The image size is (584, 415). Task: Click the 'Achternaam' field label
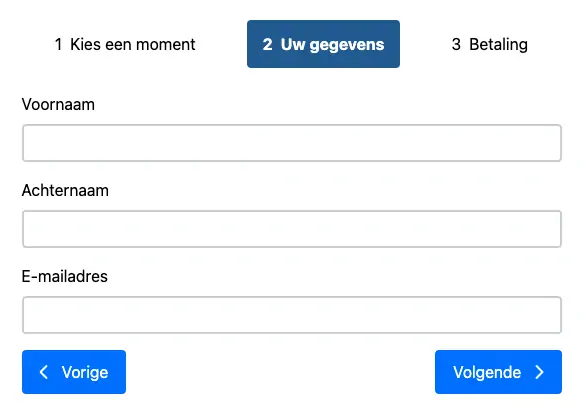click(x=65, y=190)
